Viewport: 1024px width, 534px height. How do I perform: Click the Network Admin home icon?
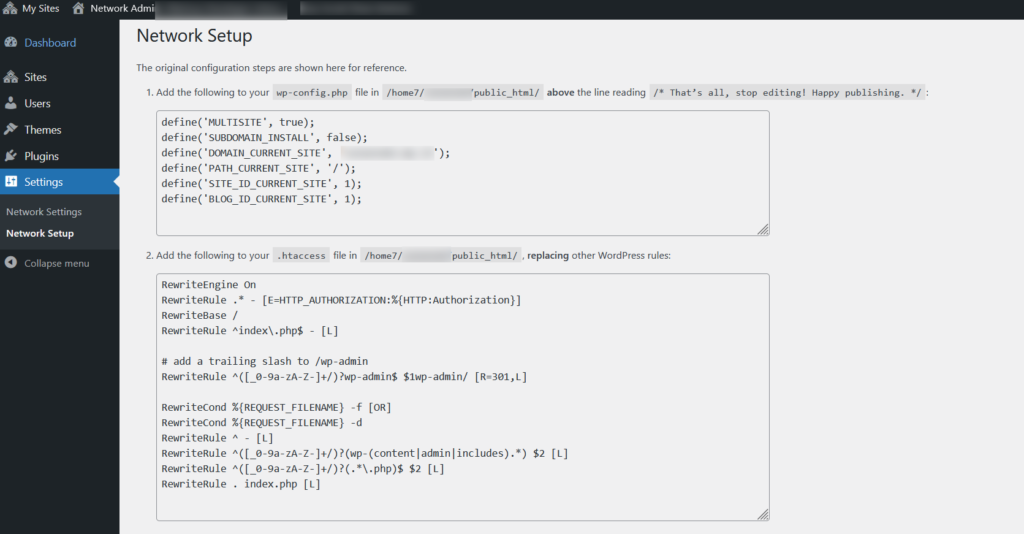78,8
